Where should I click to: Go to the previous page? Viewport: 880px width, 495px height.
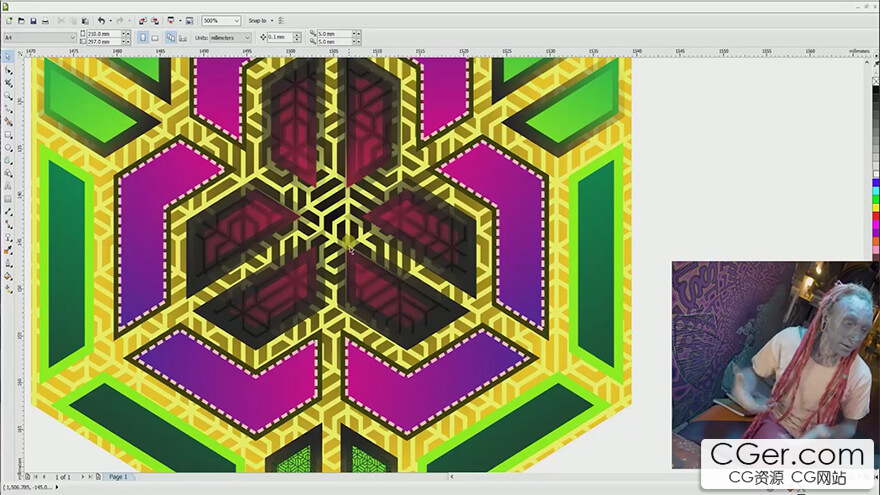[x=44, y=476]
